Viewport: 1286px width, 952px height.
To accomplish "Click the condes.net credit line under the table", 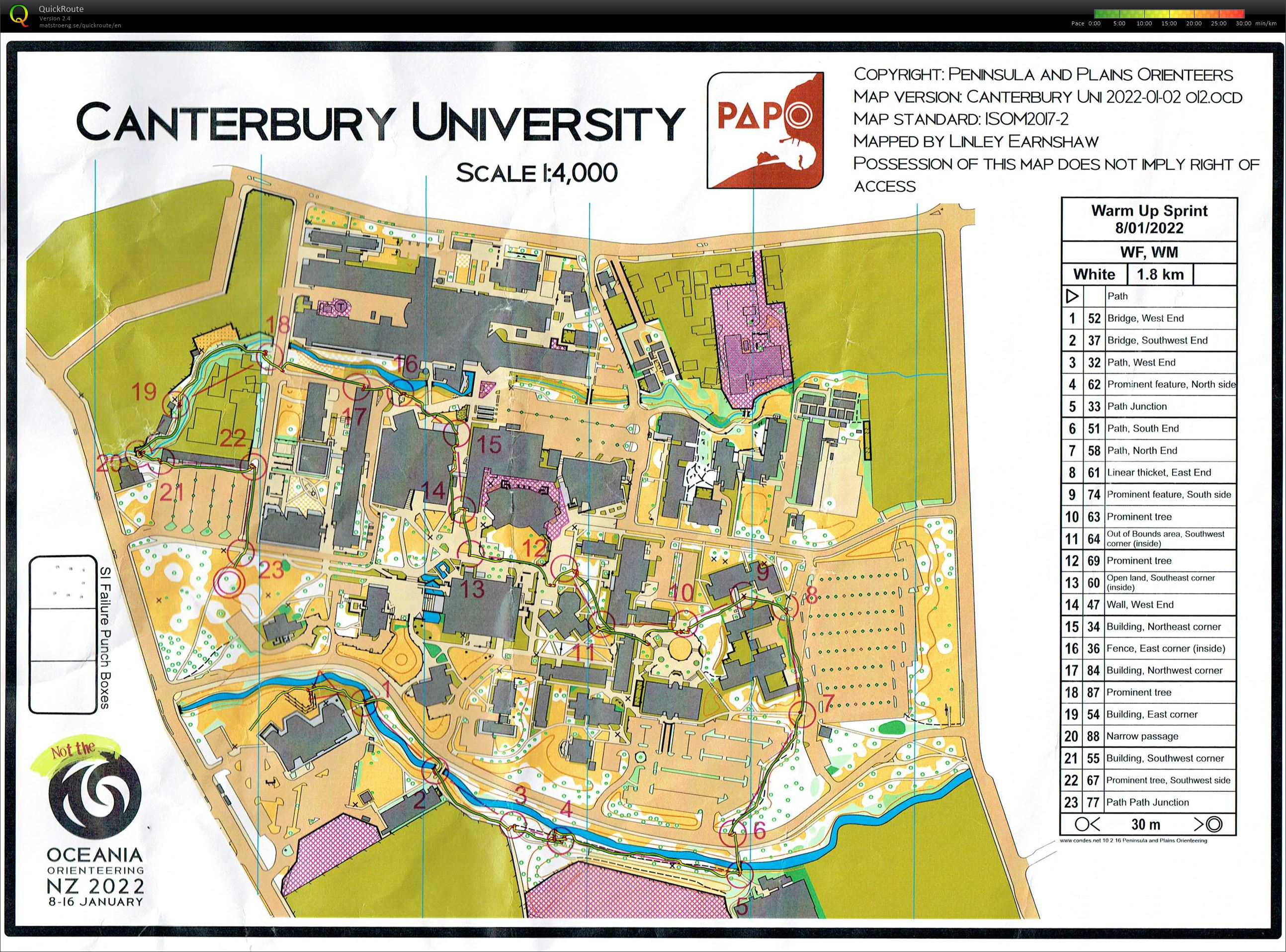I will (x=1133, y=841).
